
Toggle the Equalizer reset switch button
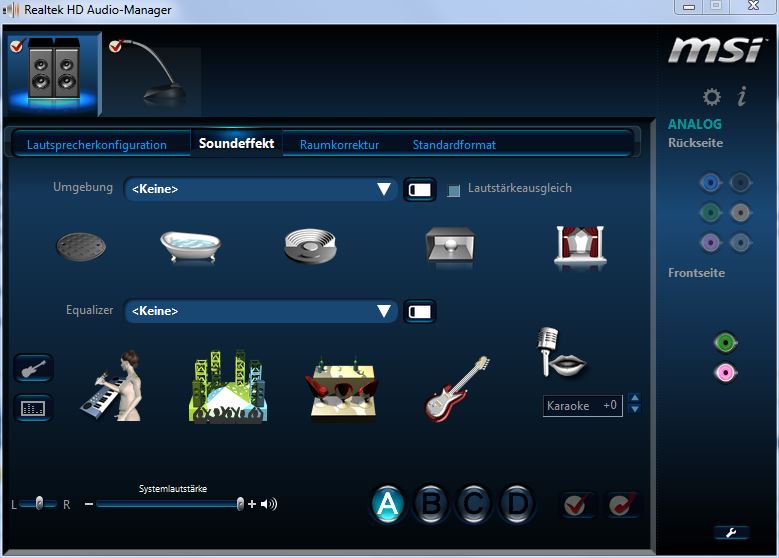pyautogui.click(x=420, y=312)
